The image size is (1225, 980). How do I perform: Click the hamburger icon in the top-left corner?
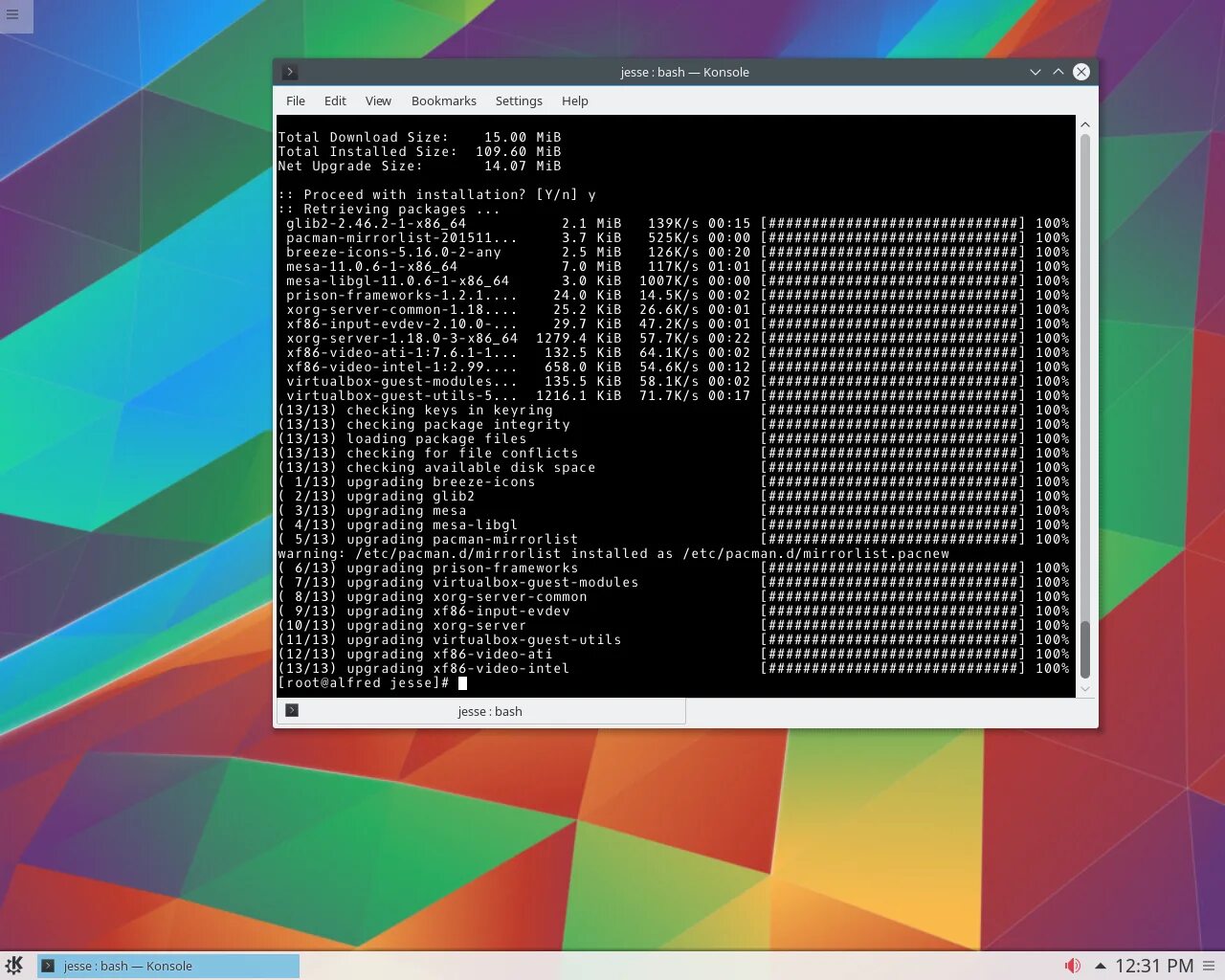(14, 16)
